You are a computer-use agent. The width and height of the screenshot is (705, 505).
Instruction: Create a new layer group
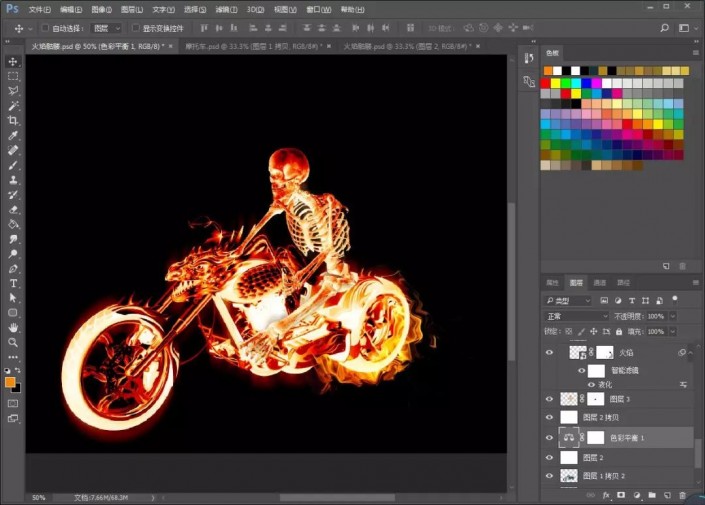tap(652, 495)
